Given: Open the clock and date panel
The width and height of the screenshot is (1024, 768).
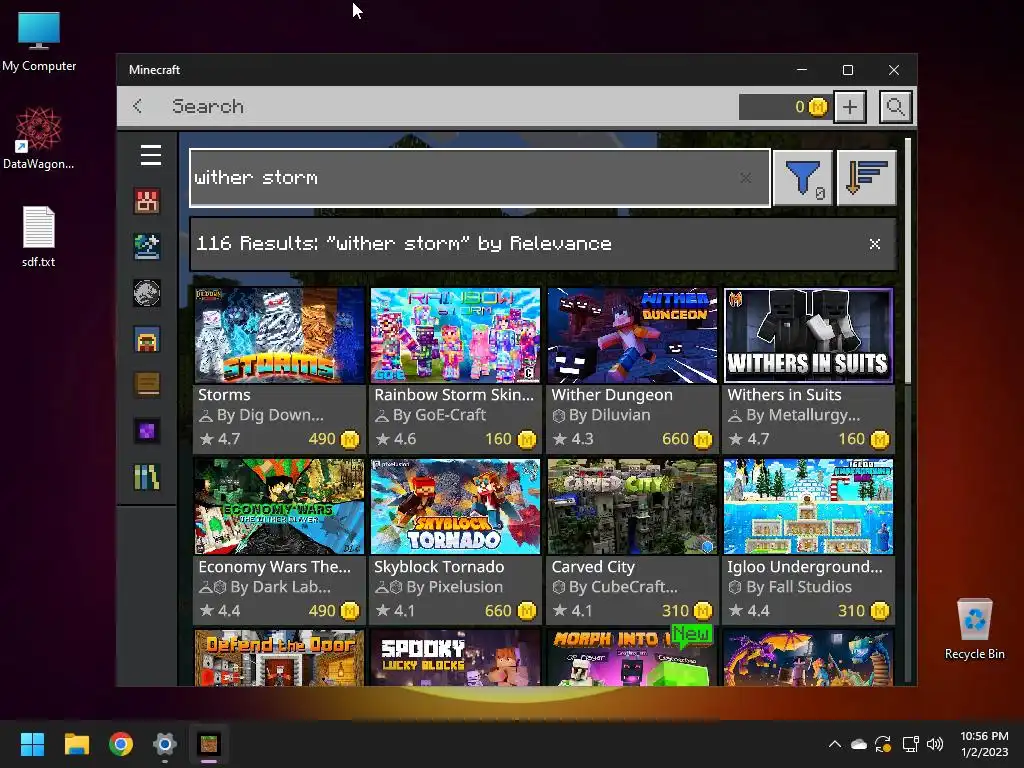Looking at the screenshot, I should 984,744.
